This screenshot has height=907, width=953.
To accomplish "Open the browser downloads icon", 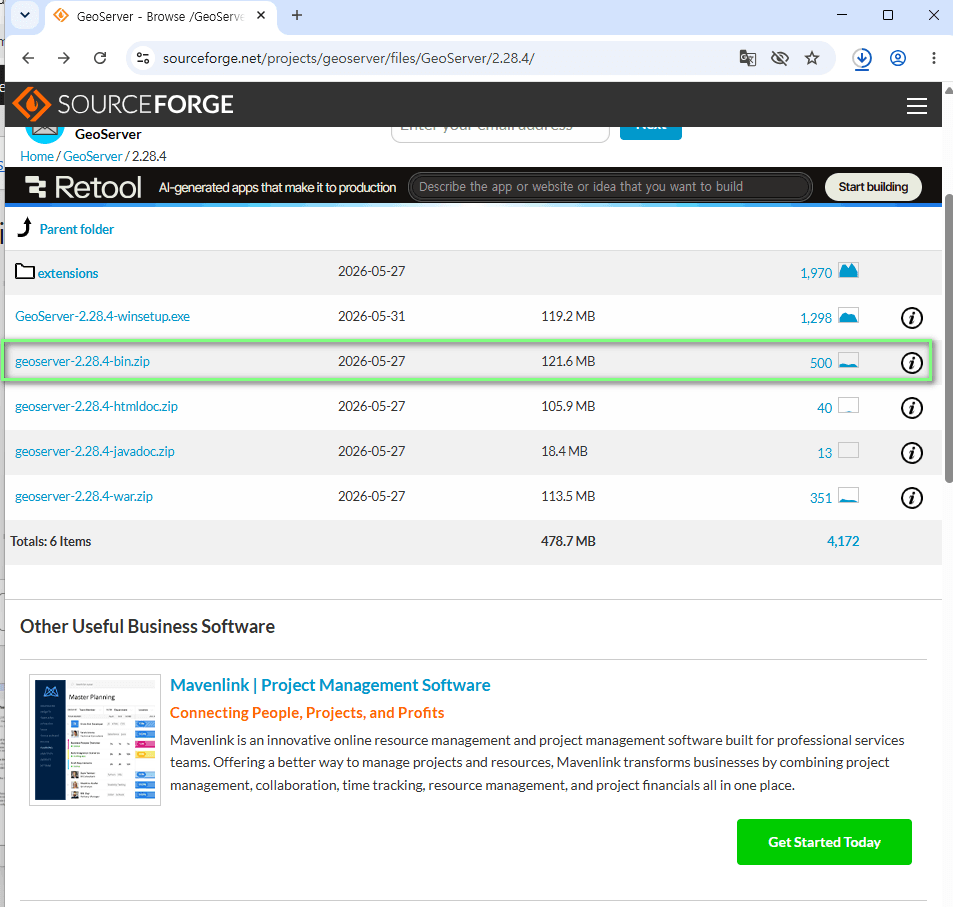I will (862, 58).
